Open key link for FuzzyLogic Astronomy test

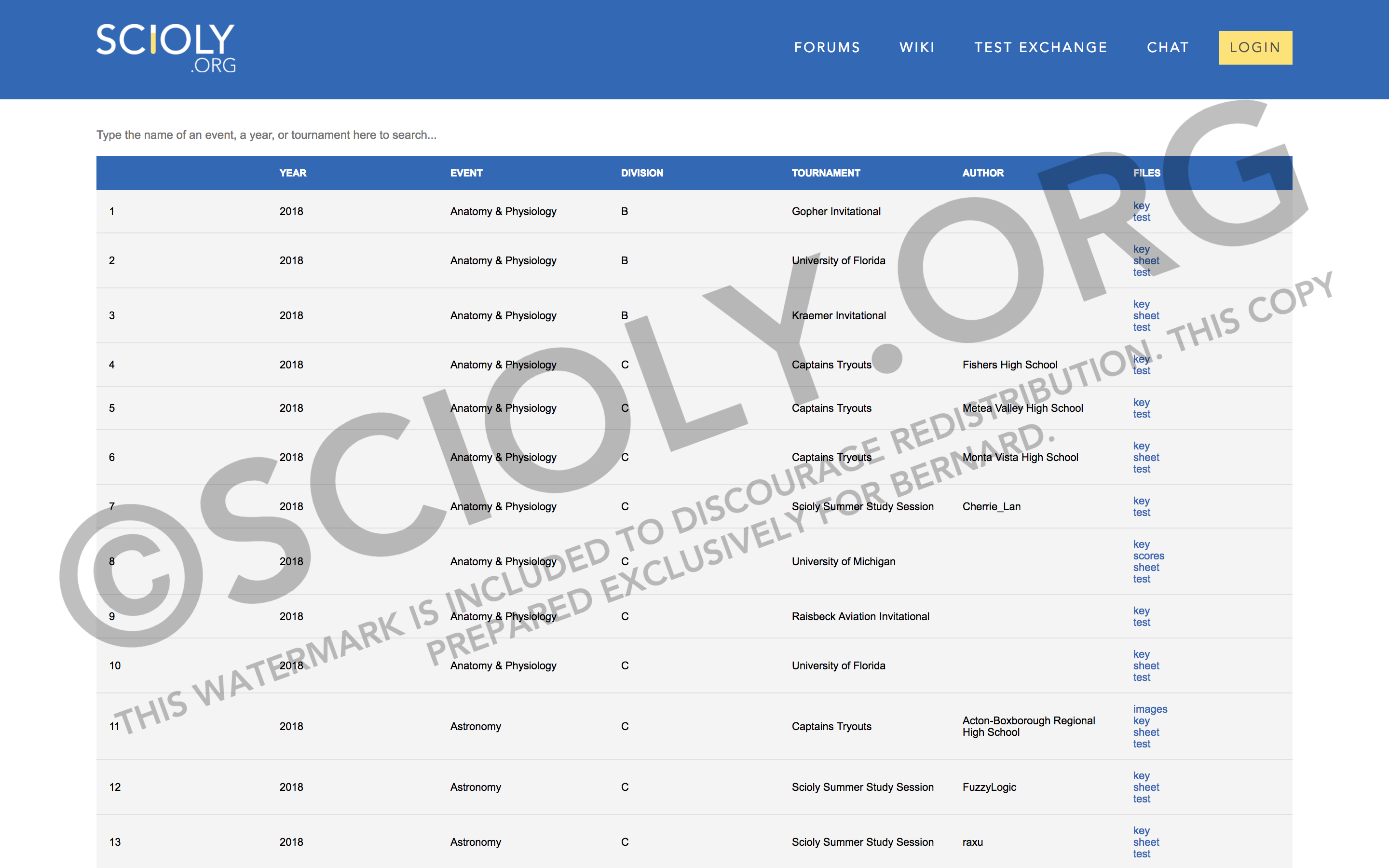pos(1141,775)
